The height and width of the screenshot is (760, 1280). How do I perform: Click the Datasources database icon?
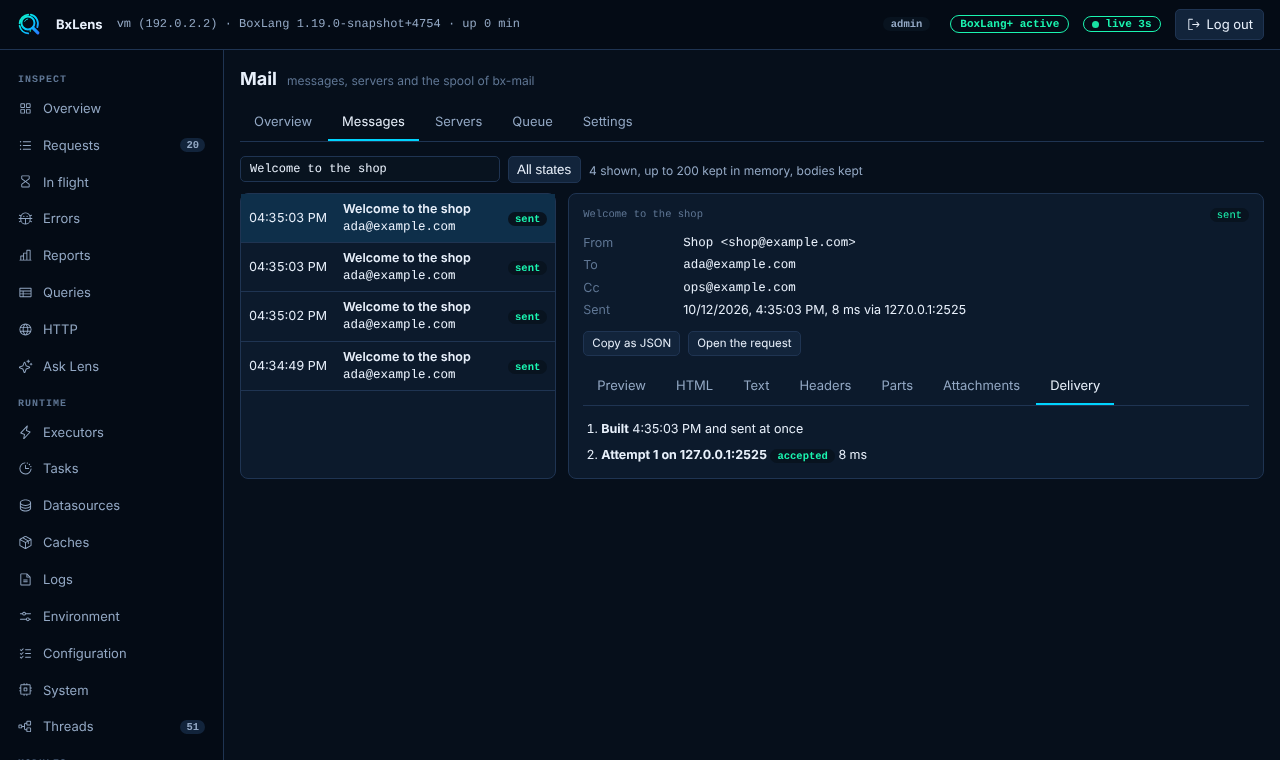(x=25, y=505)
